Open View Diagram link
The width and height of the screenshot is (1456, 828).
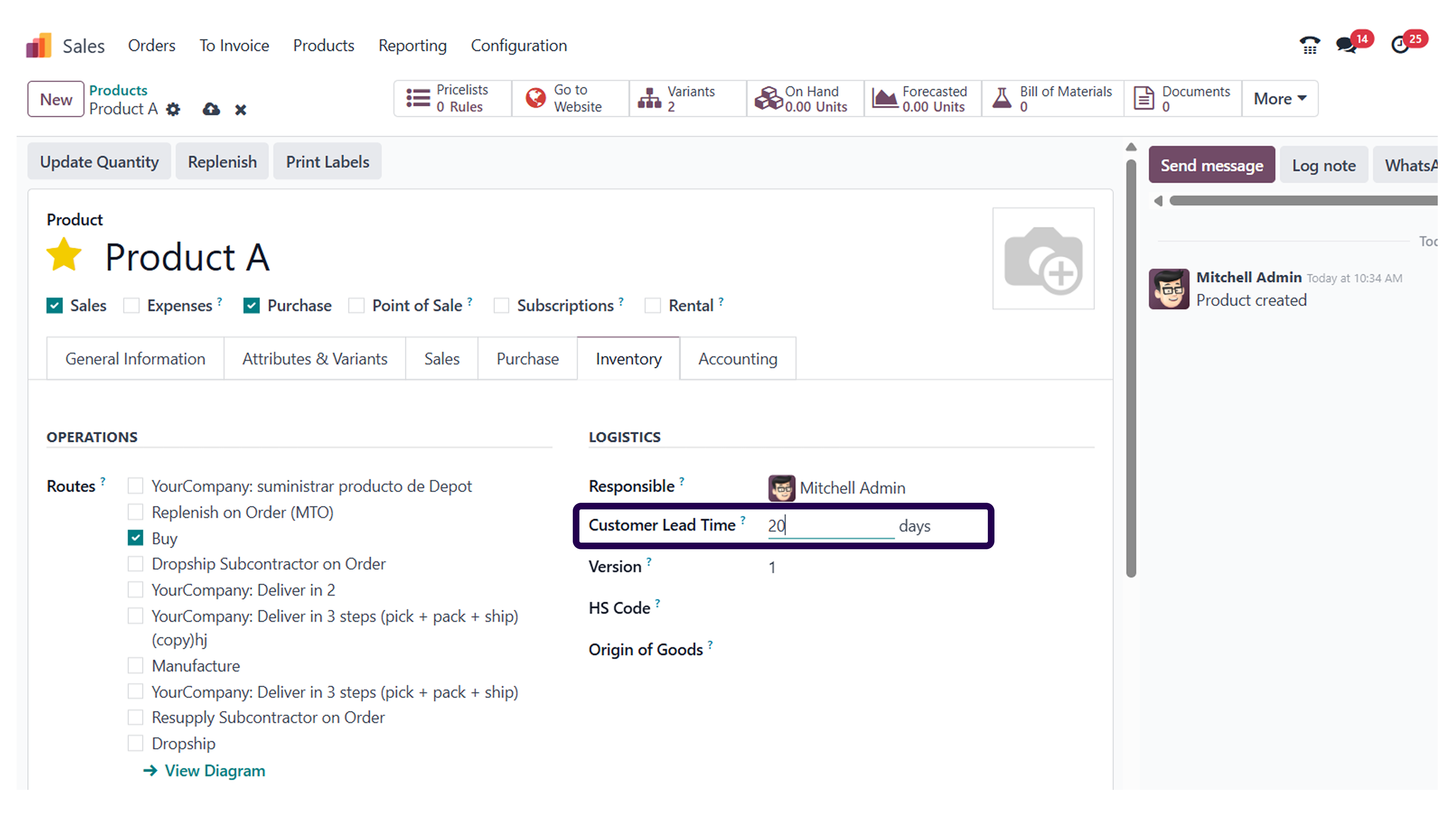(215, 771)
